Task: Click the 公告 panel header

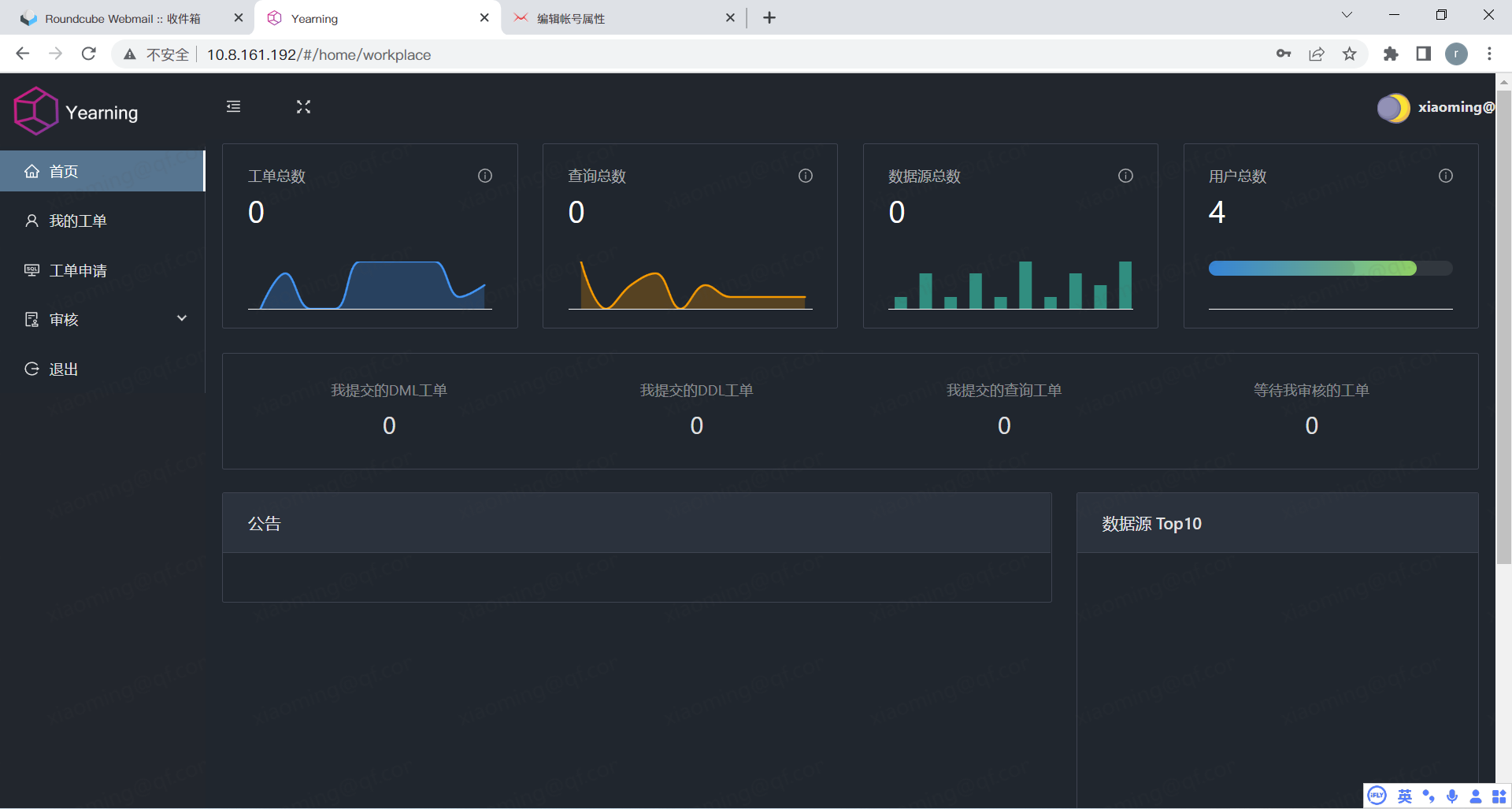Action: pyautogui.click(x=637, y=523)
